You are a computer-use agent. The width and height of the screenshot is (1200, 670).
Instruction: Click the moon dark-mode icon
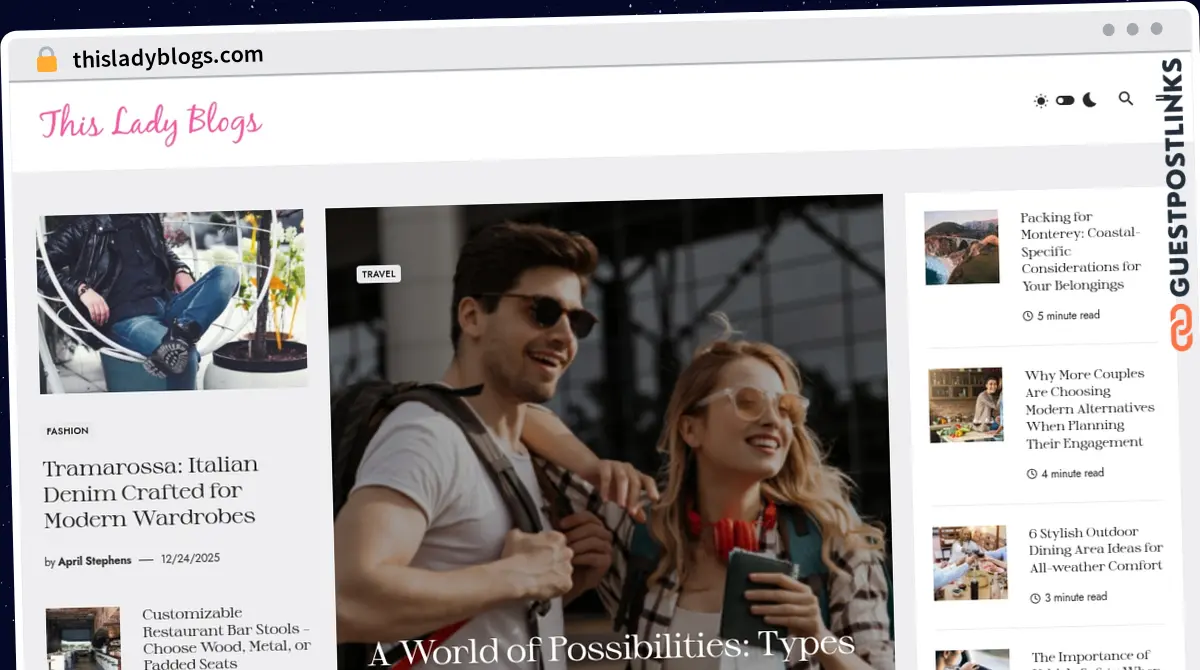coord(1089,100)
